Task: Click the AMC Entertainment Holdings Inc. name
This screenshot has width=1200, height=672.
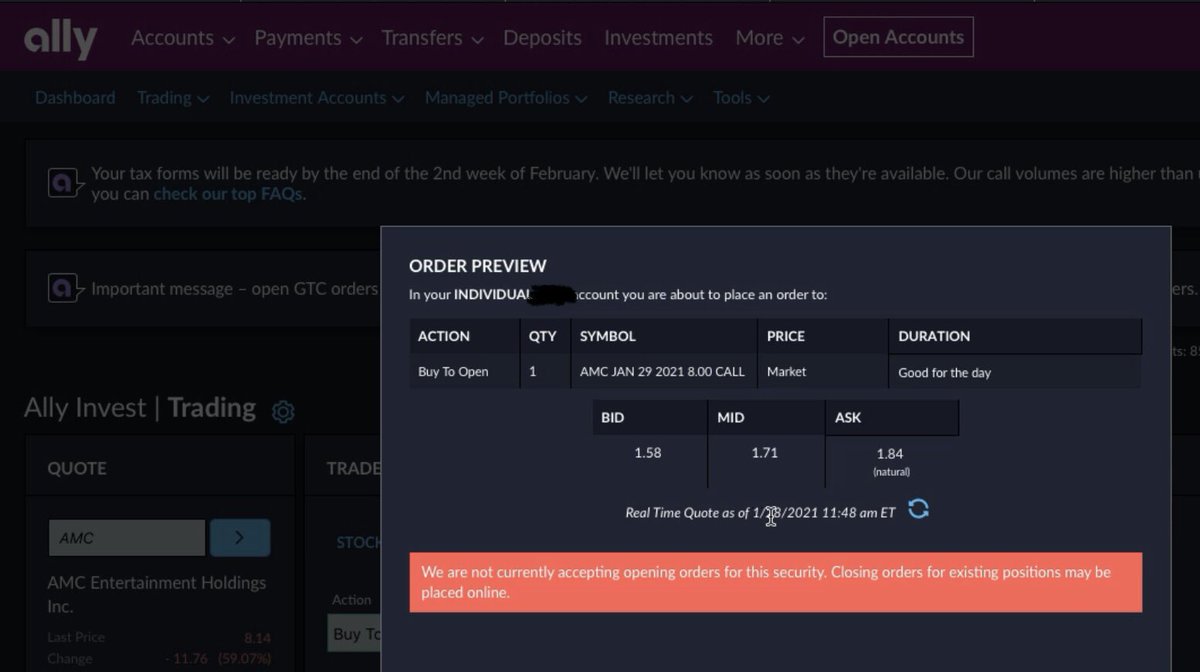Action: click(x=156, y=594)
